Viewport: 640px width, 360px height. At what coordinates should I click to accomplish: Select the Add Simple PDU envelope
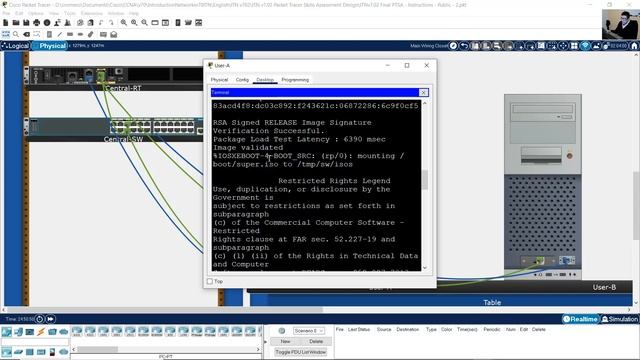pos(103,34)
